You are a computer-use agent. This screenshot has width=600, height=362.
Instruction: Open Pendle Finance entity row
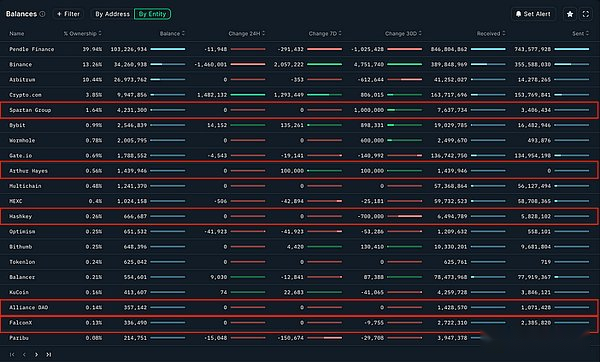[299, 49]
